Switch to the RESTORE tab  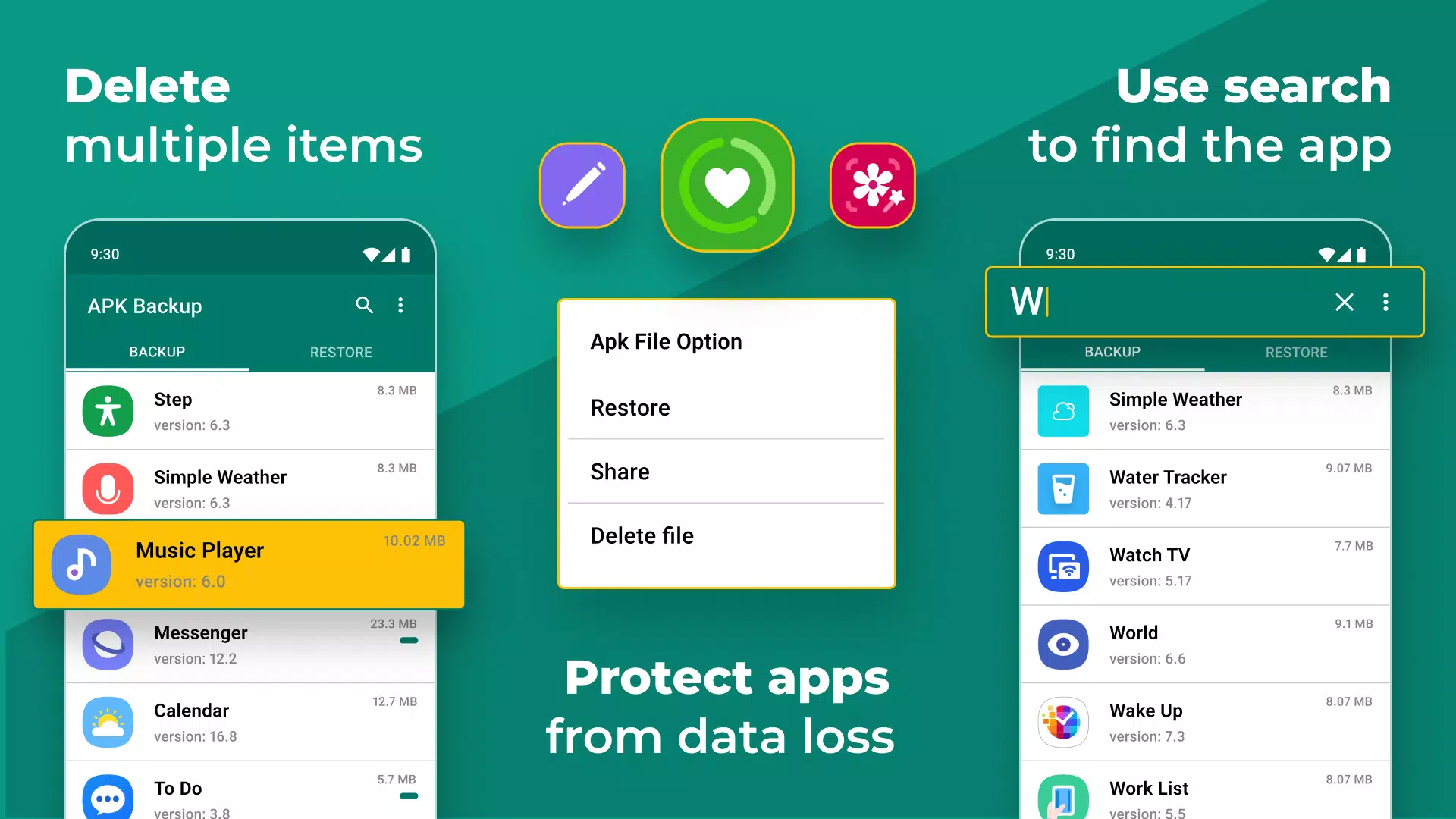coord(340,351)
